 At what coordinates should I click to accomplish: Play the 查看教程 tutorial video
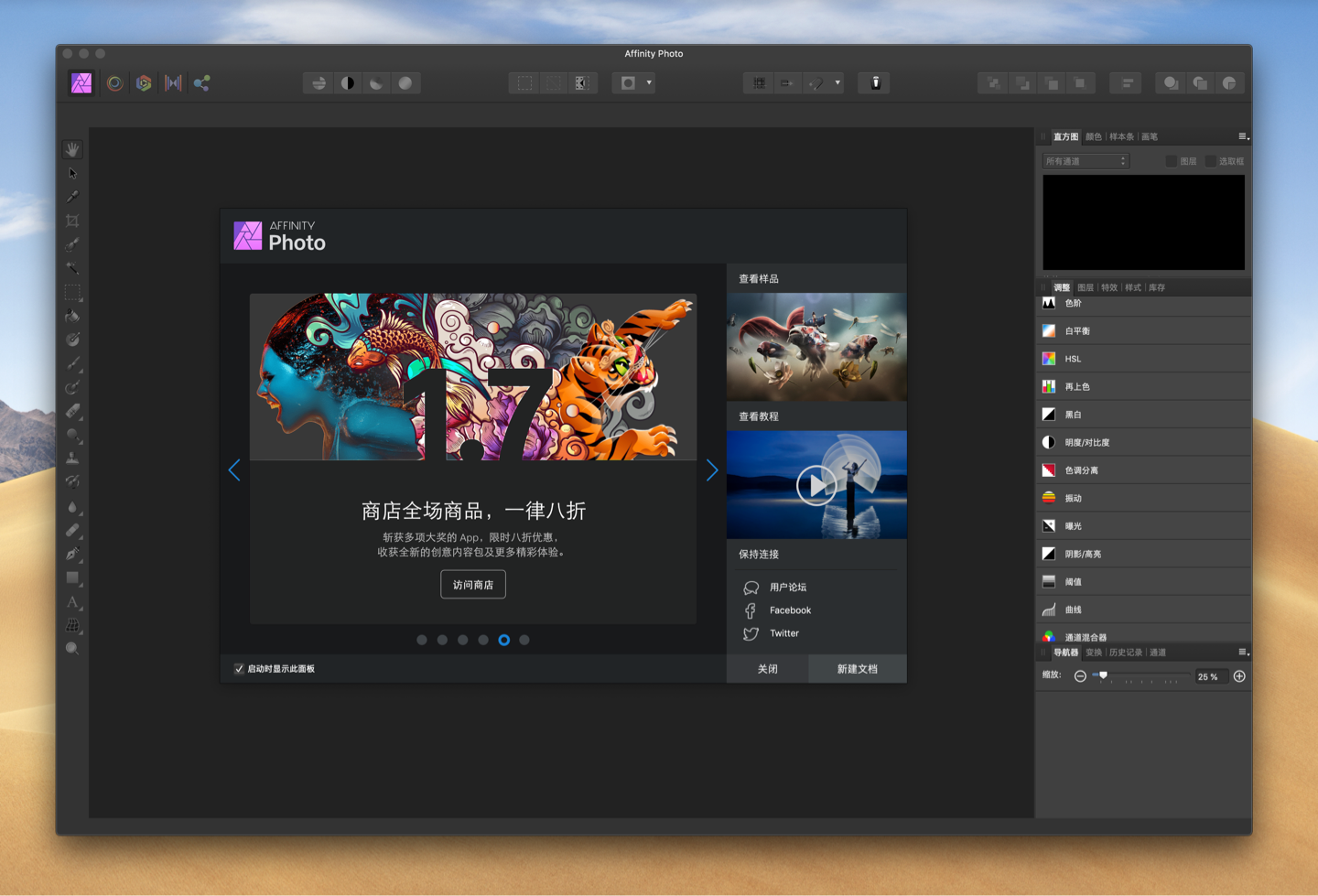click(x=816, y=485)
